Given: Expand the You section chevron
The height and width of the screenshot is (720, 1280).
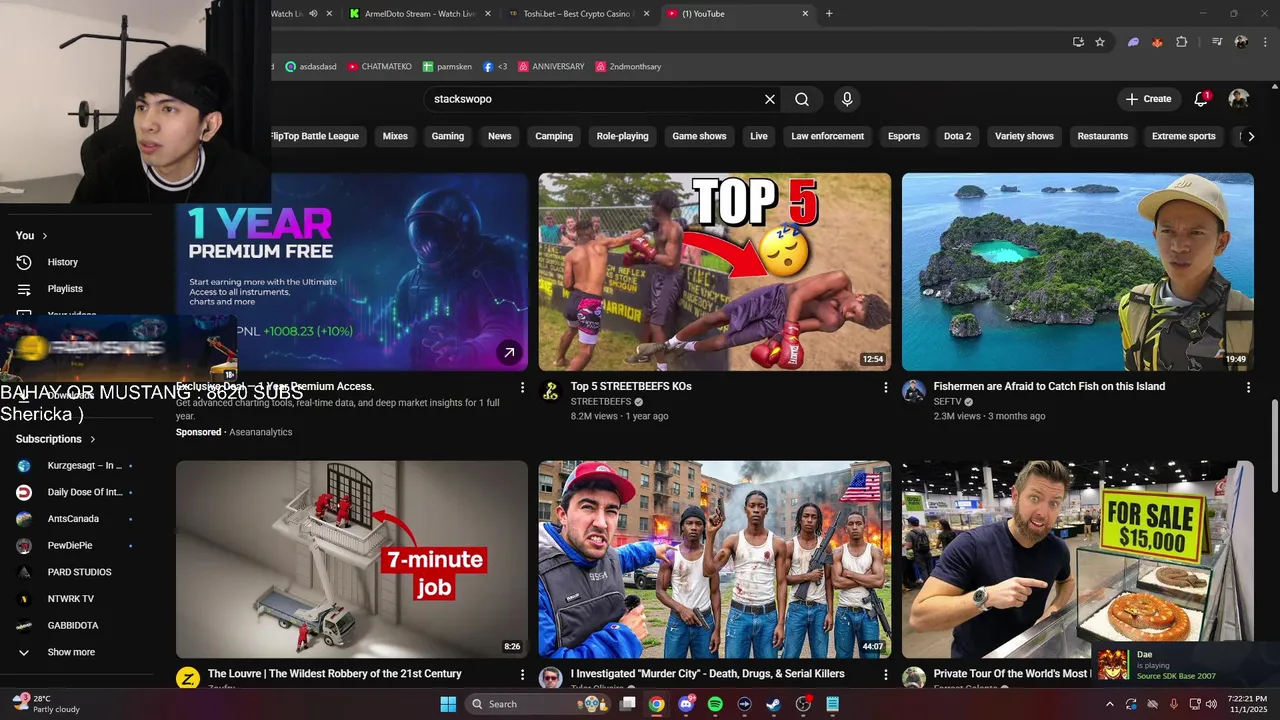Looking at the screenshot, I should click(45, 236).
